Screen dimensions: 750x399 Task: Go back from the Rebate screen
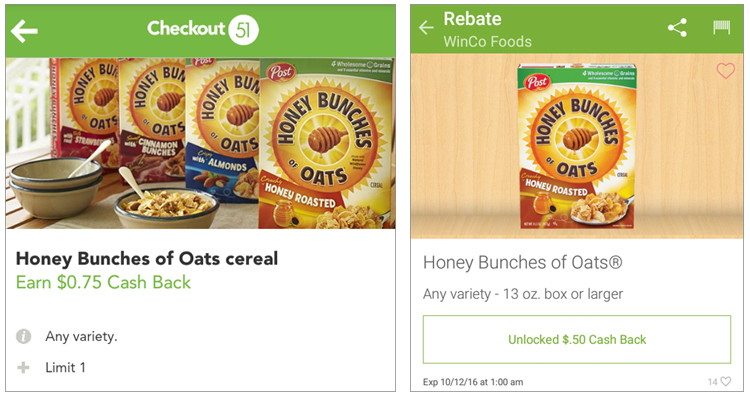click(426, 28)
